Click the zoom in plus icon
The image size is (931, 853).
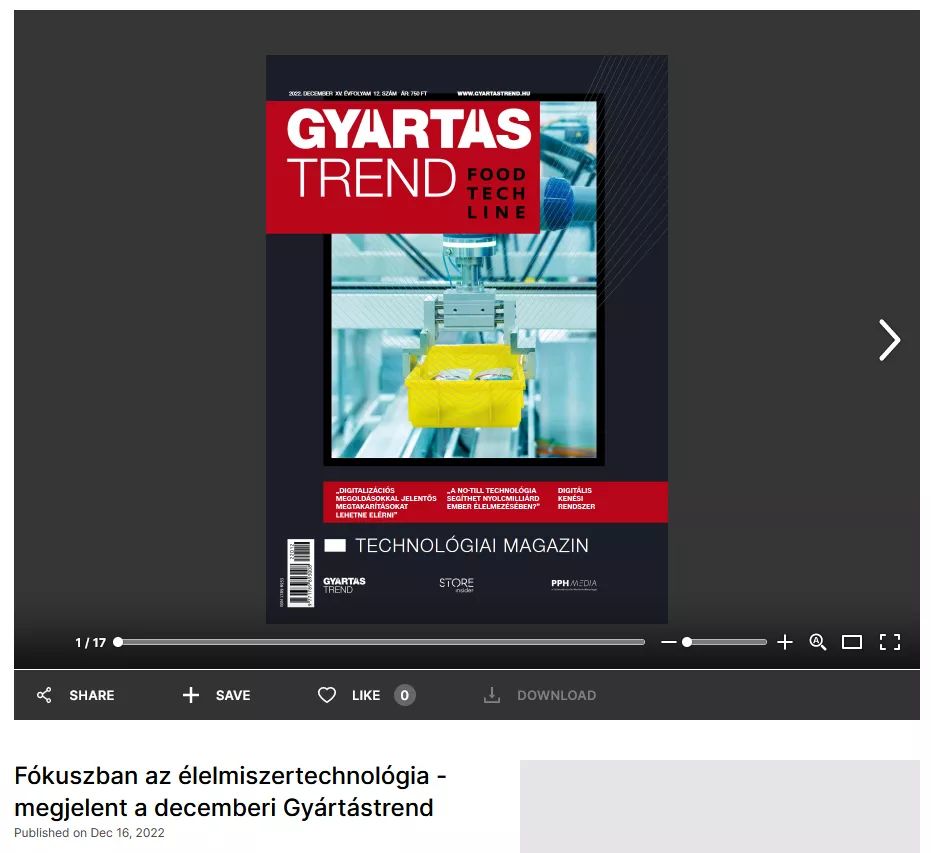point(784,642)
